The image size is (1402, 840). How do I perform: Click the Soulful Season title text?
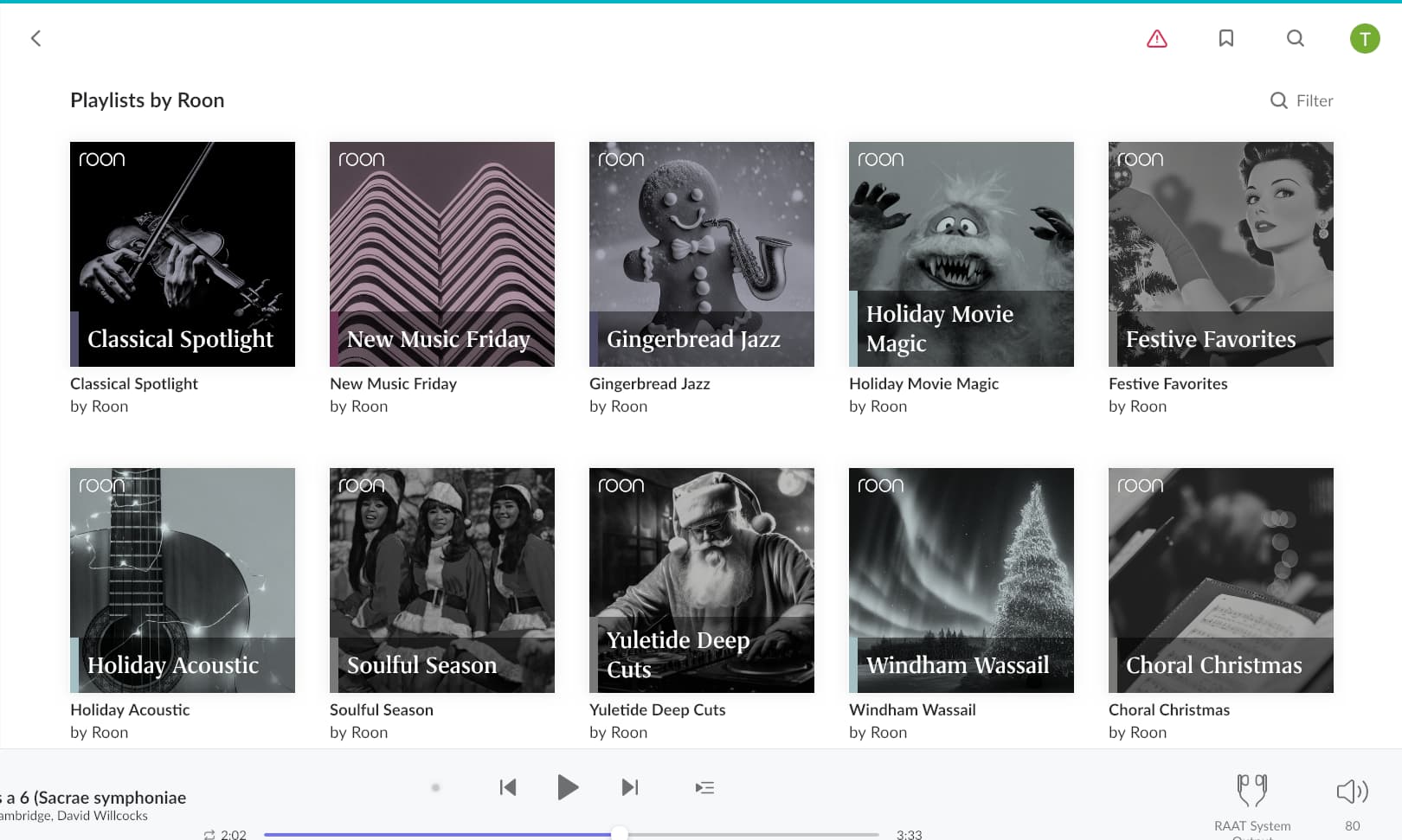tap(382, 709)
